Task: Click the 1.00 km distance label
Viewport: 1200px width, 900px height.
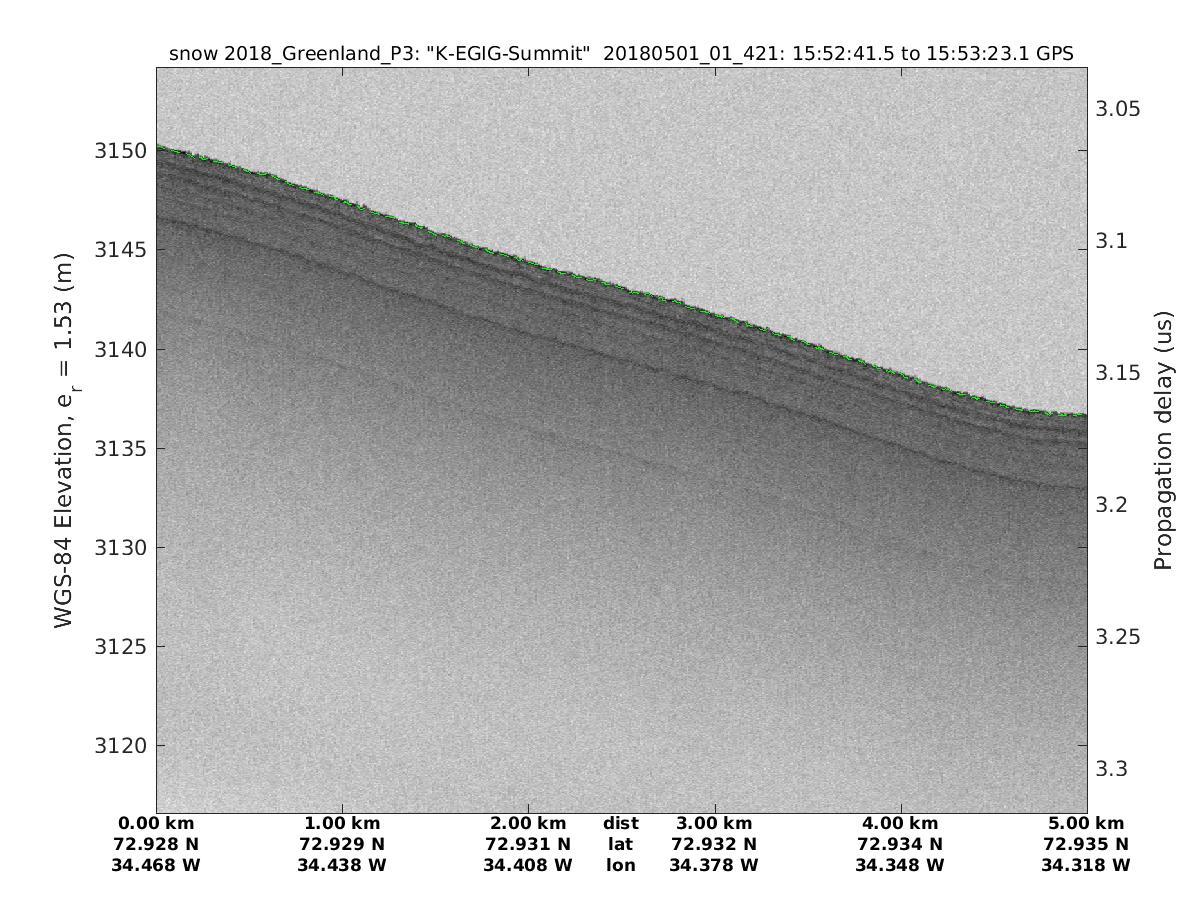Action: click(x=342, y=824)
